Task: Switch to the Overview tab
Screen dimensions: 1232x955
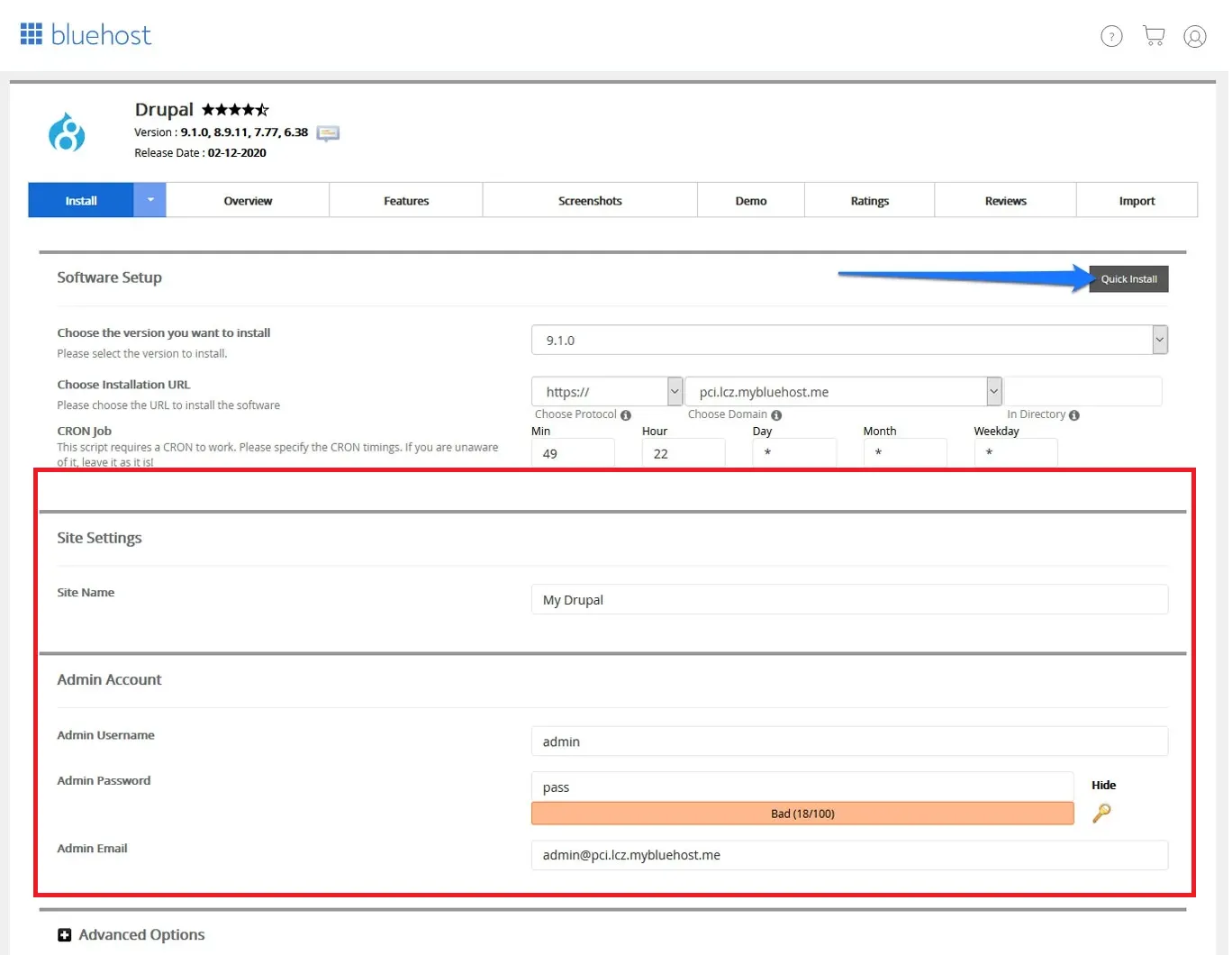Action: [x=248, y=200]
